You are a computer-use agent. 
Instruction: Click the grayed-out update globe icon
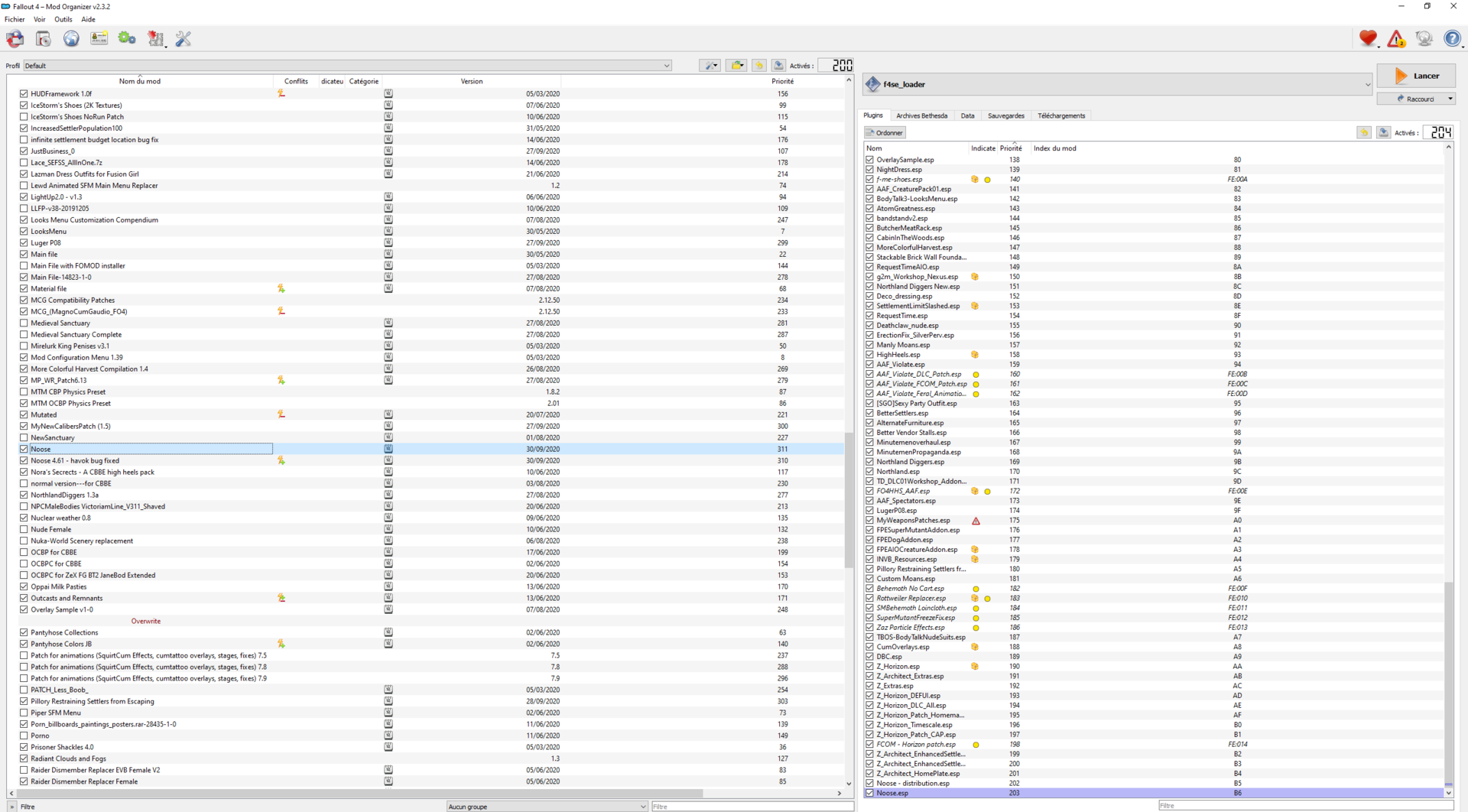click(1424, 39)
